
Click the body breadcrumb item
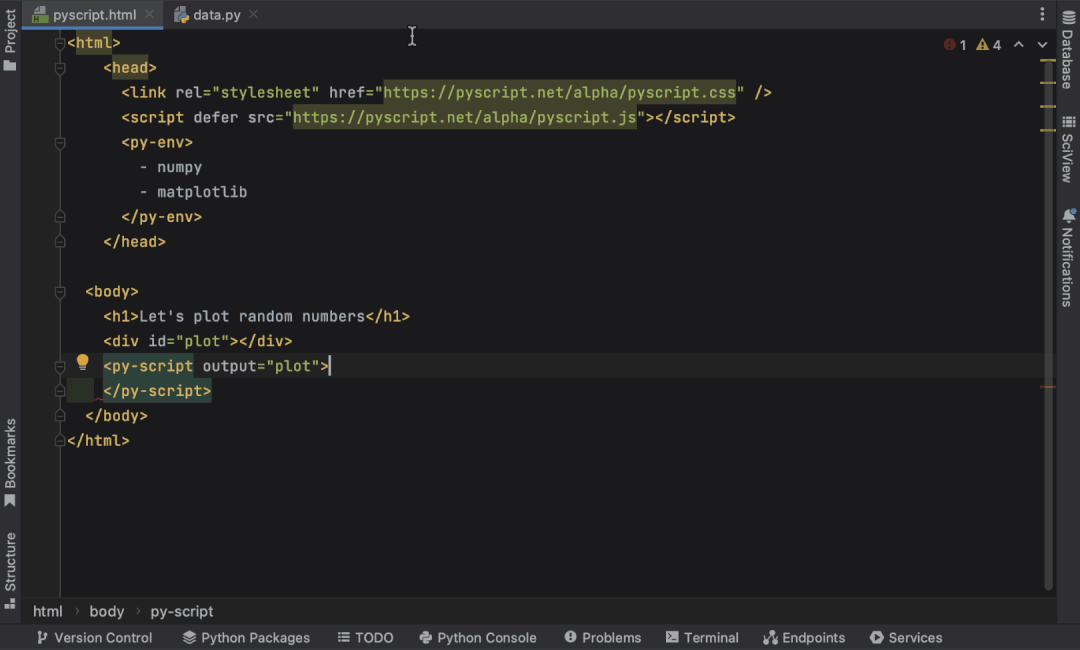click(x=106, y=611)
